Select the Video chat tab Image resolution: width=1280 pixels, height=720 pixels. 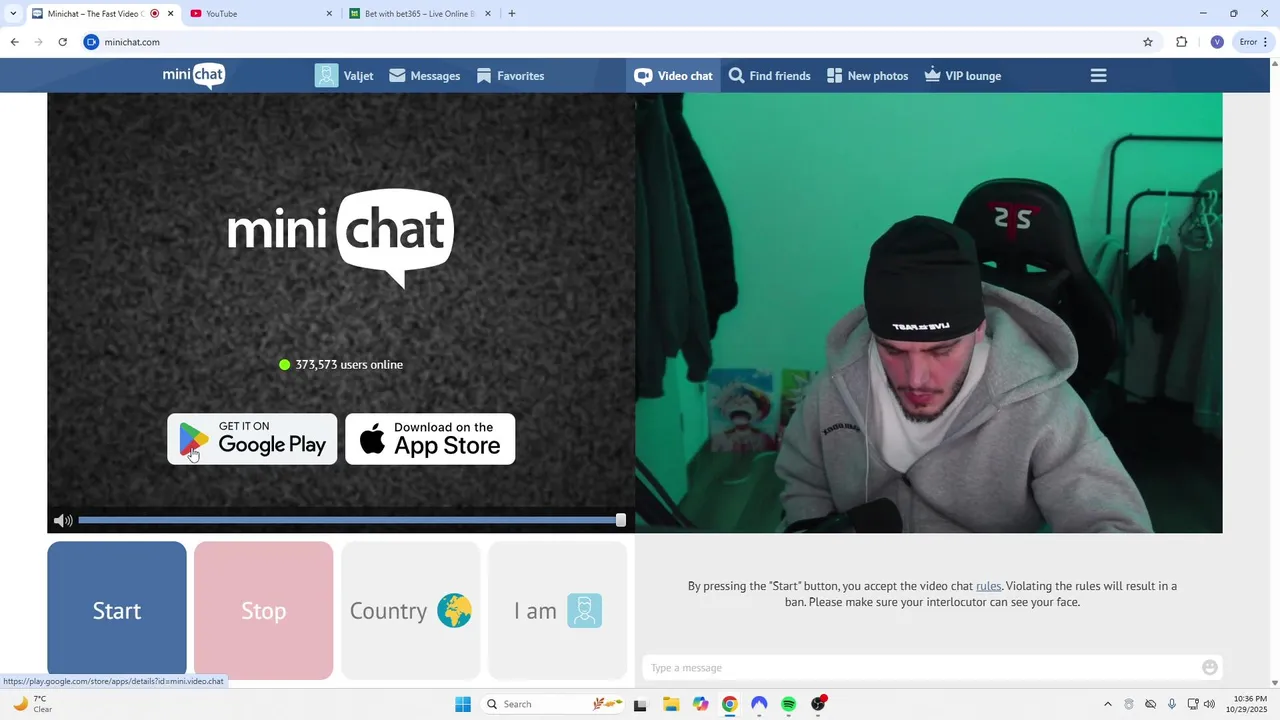coord(673,76)
